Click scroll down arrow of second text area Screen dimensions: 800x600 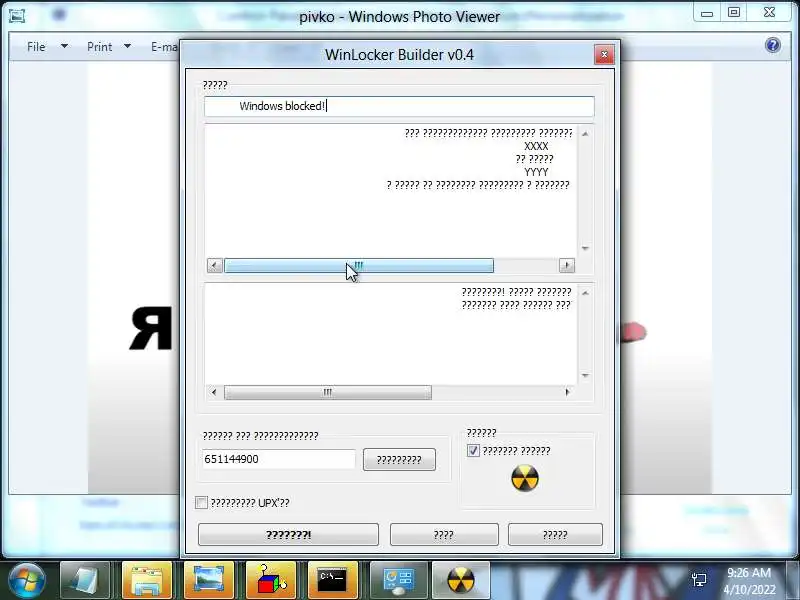[585, 376]
